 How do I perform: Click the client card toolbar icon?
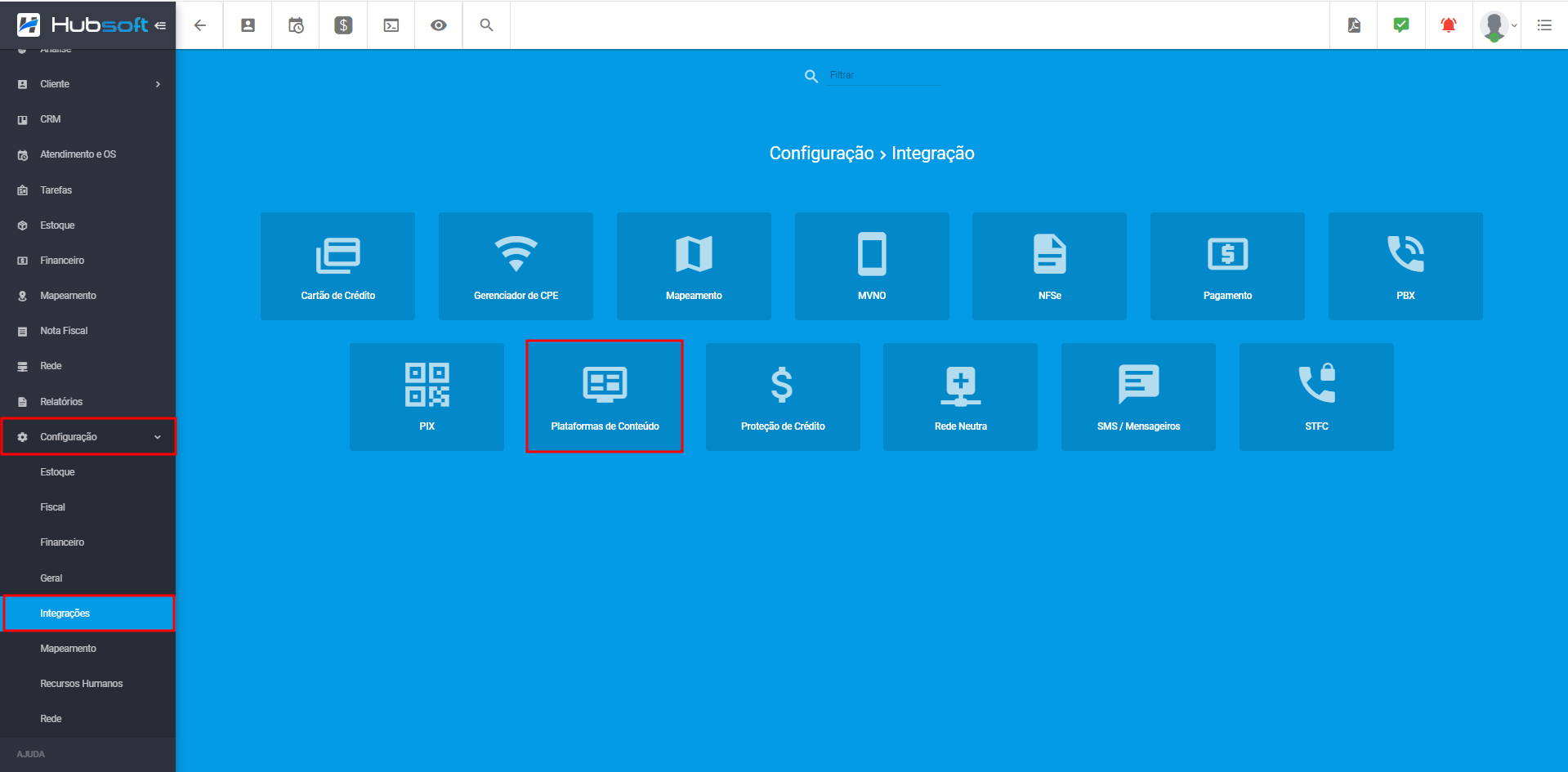pyautogui.click(x=248, y=25)
